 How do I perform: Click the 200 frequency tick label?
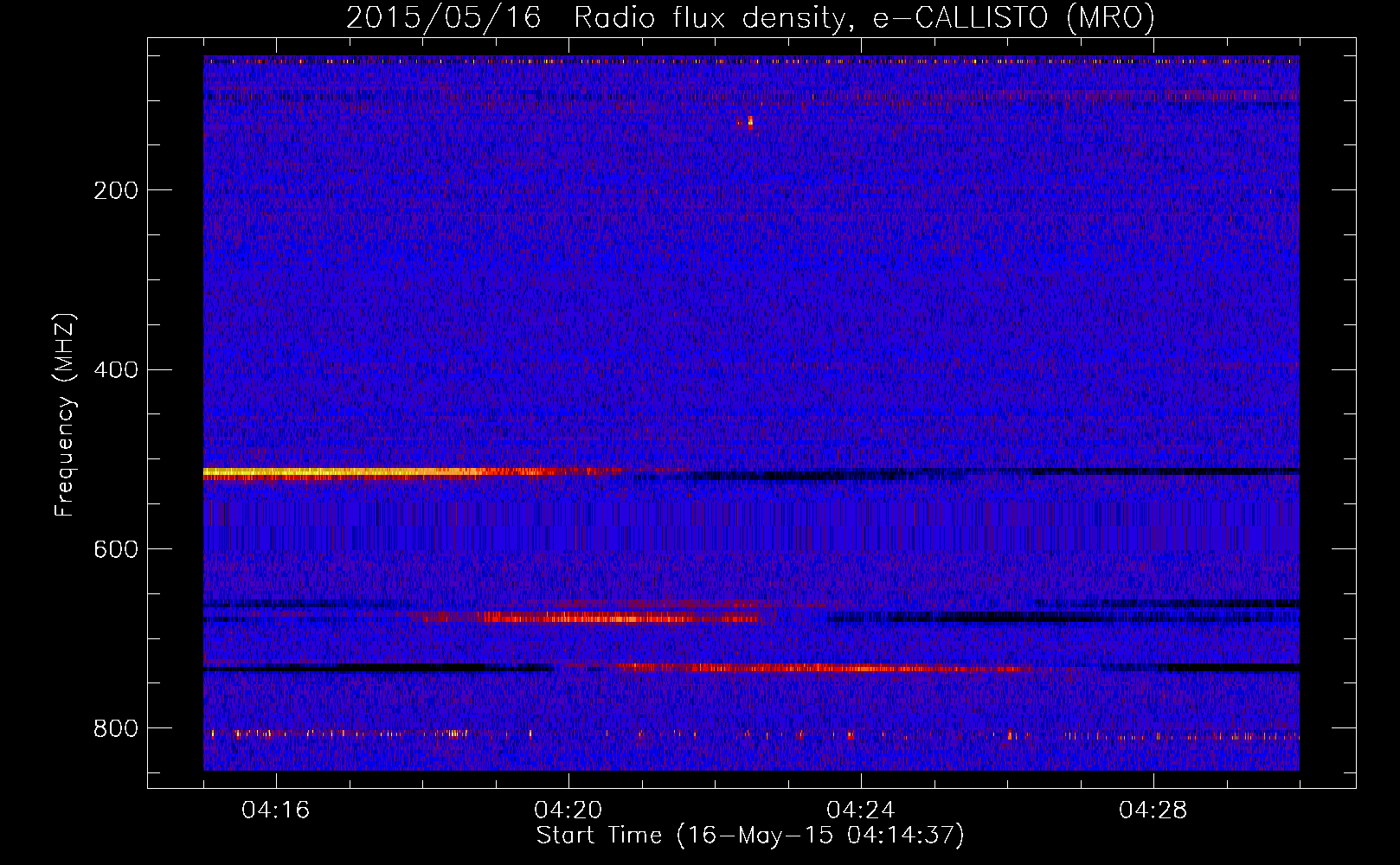[x=116, y=190]
